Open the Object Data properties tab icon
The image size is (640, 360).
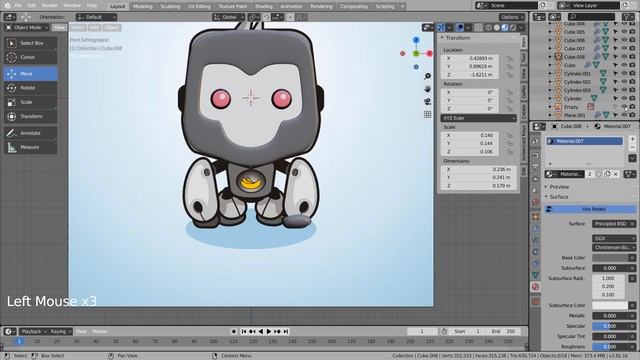tap(536, 275)
